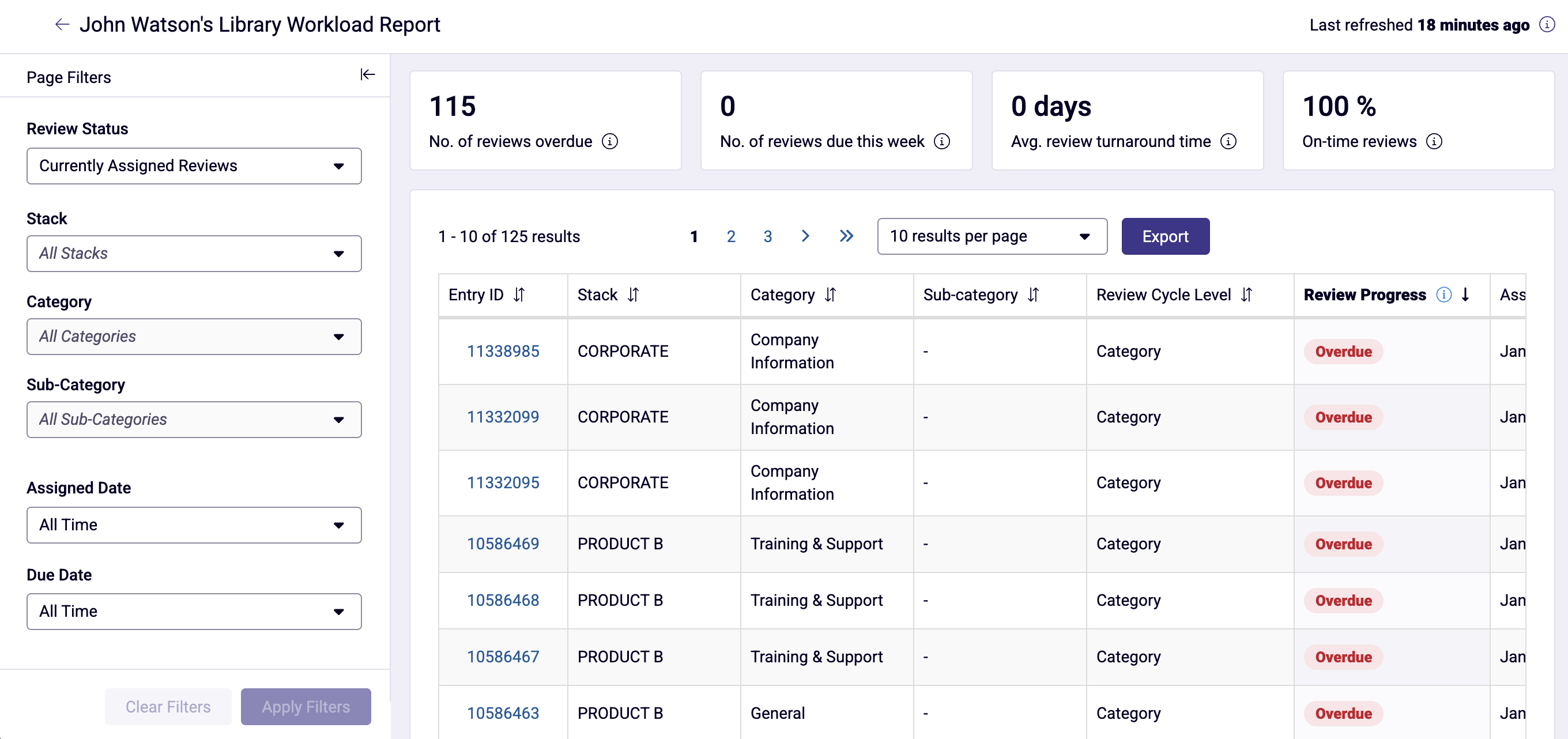Go to next results page arrow
Screen dimensions: 1568x739
tap(805, 236)
